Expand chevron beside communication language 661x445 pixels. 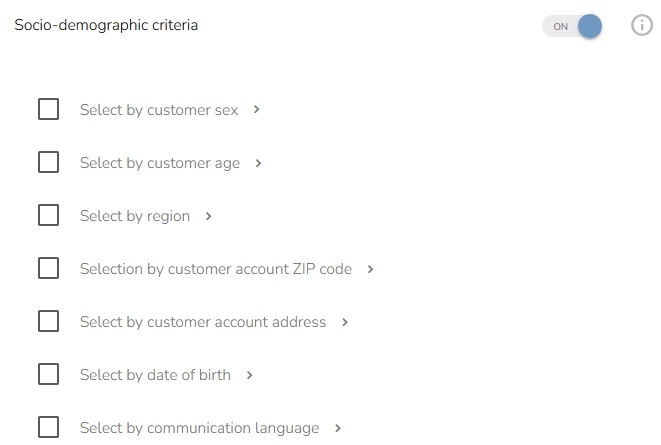click(x=338, y=428)
